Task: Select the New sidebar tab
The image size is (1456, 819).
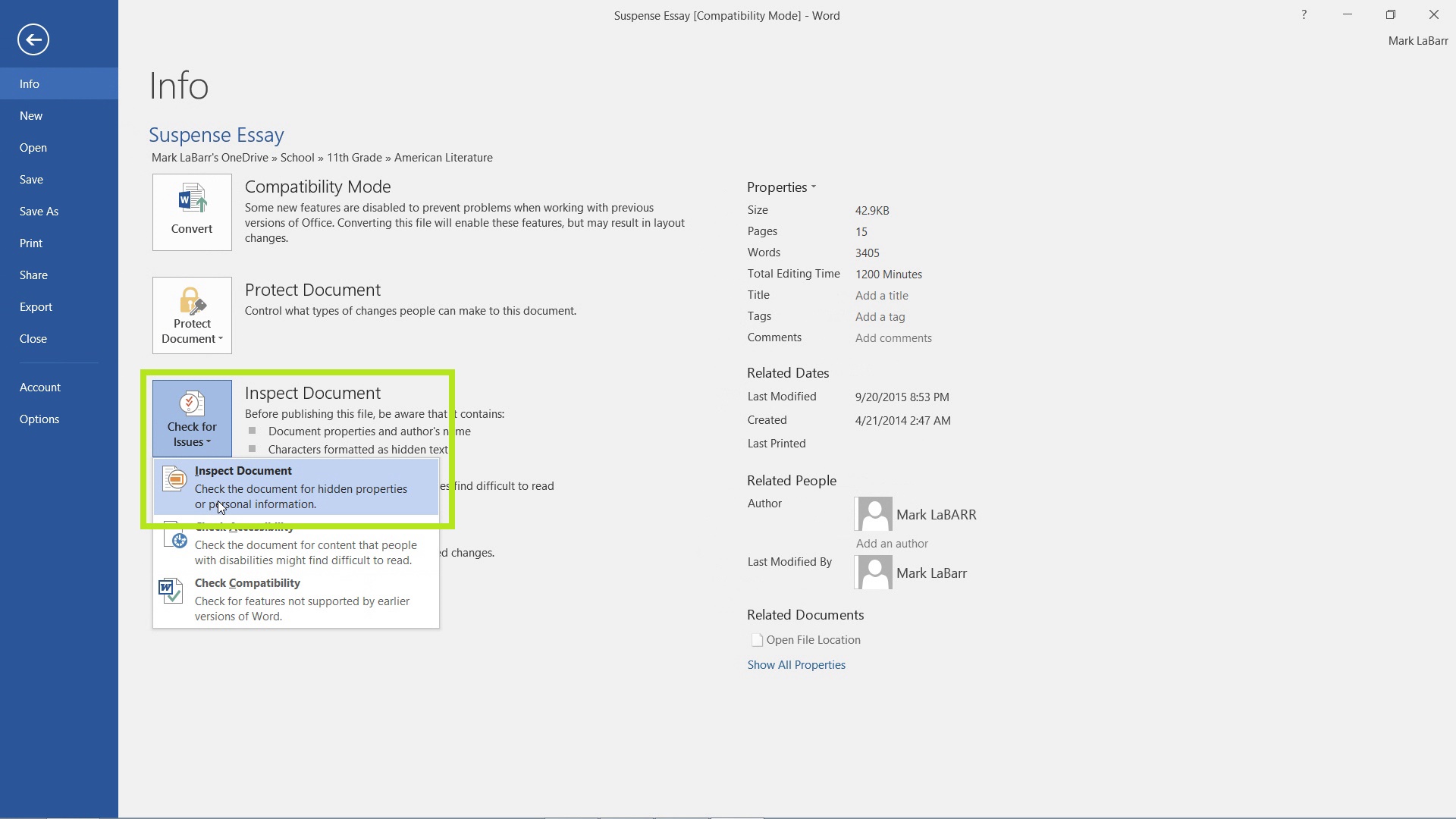Action: tap(30, 115)
